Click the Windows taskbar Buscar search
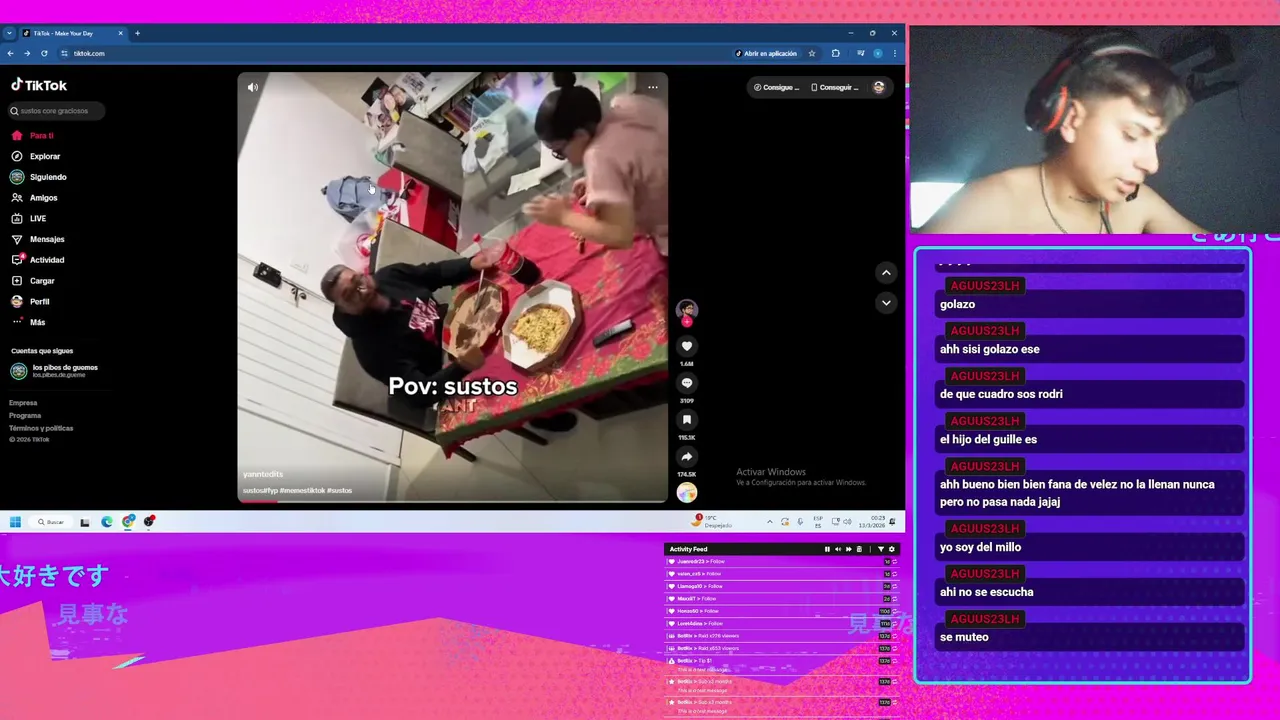 [50, 522]
